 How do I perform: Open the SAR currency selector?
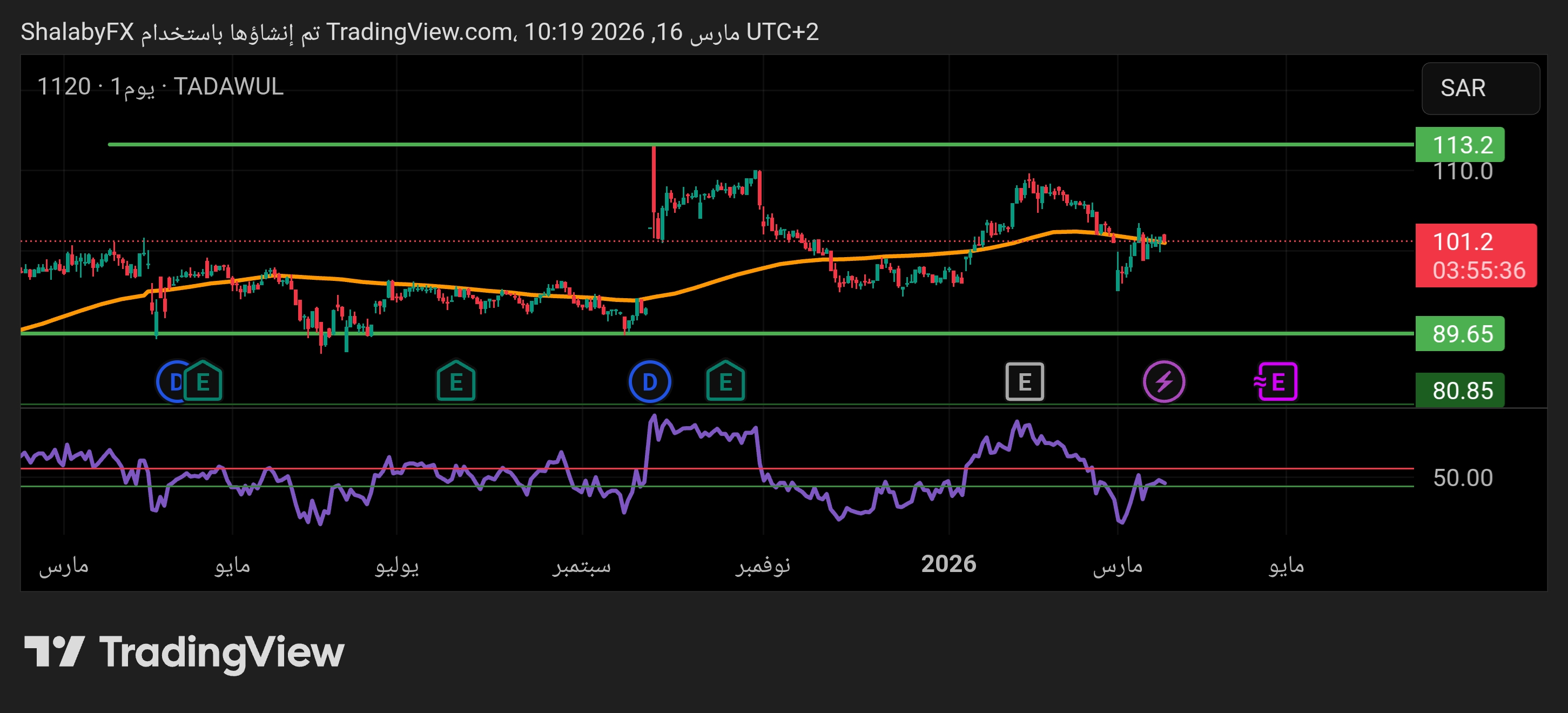(x=1480, y=88)
